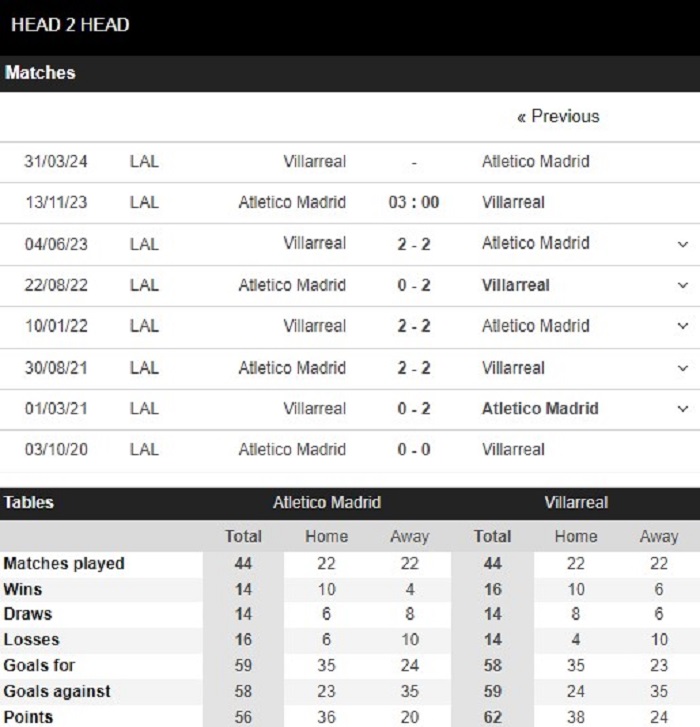Open the 0 - 0 score from 03/10/20

pos(414,449)
